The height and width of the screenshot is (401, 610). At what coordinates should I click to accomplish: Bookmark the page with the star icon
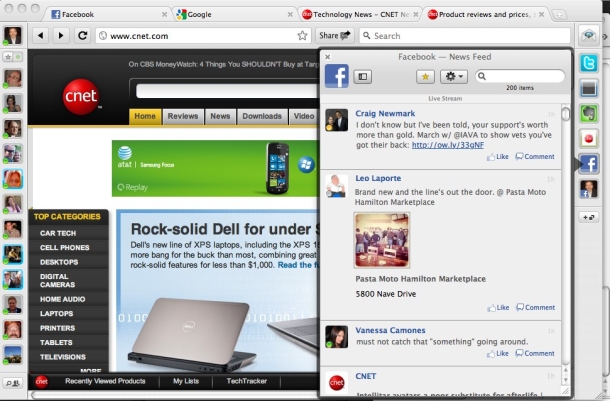click(x=302, y=36)
